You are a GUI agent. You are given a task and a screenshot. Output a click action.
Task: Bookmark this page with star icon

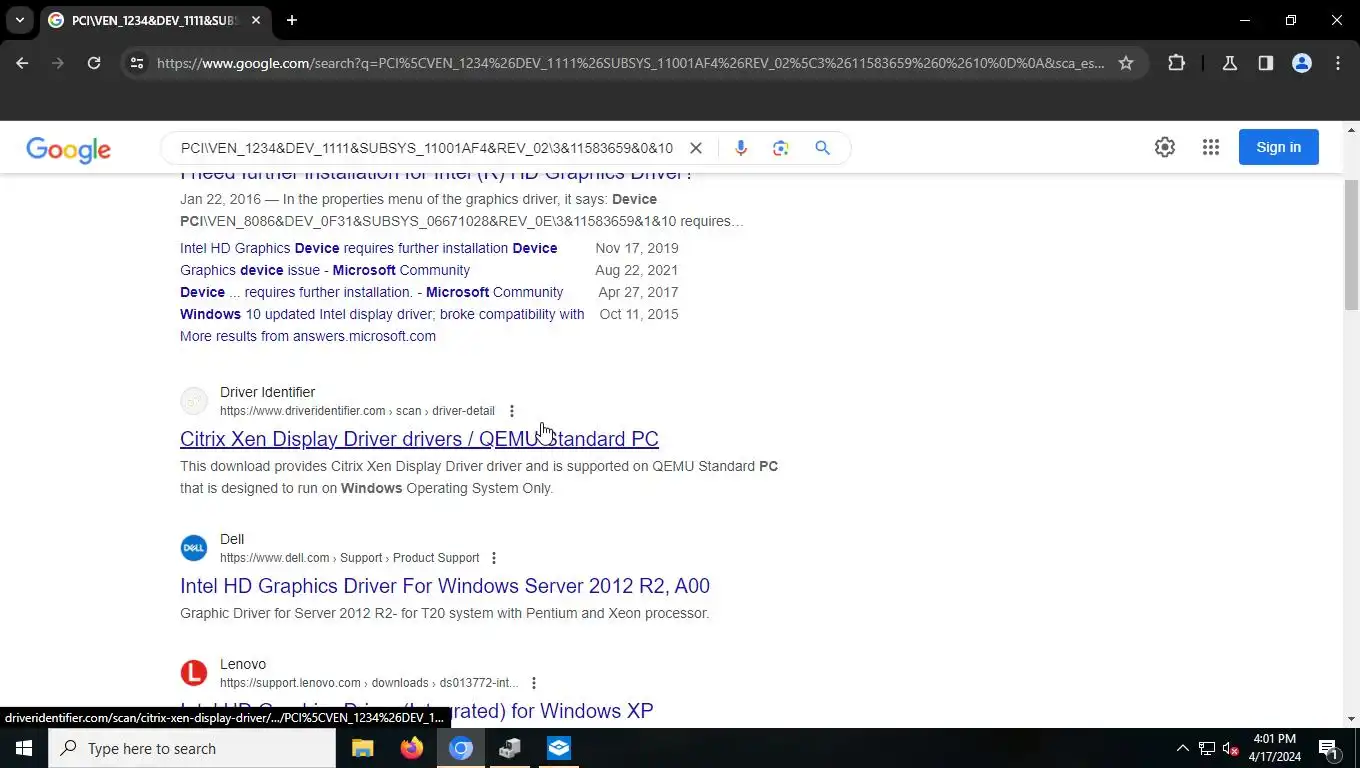(1126, 63)
